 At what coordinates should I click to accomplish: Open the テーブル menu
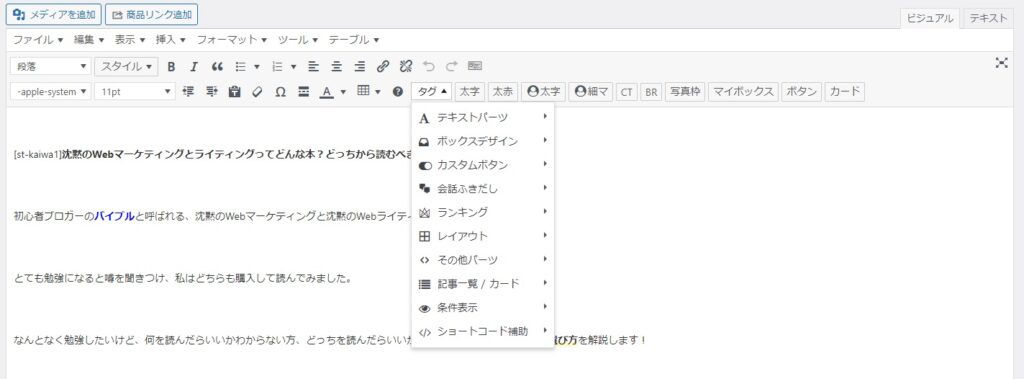point(353,40)
